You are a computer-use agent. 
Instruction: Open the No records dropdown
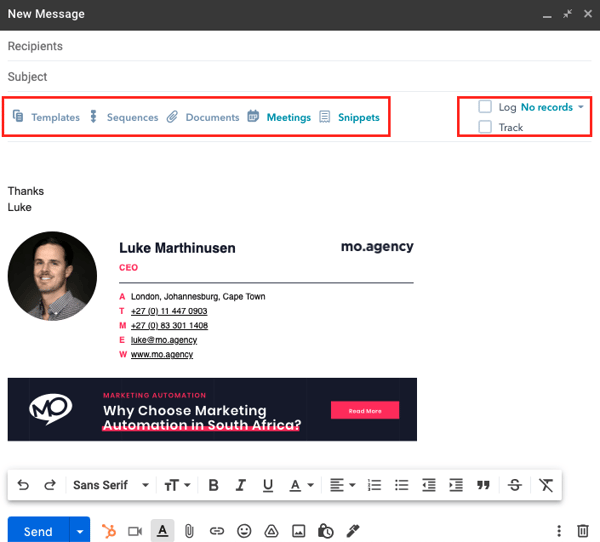(x=552, y=107)
